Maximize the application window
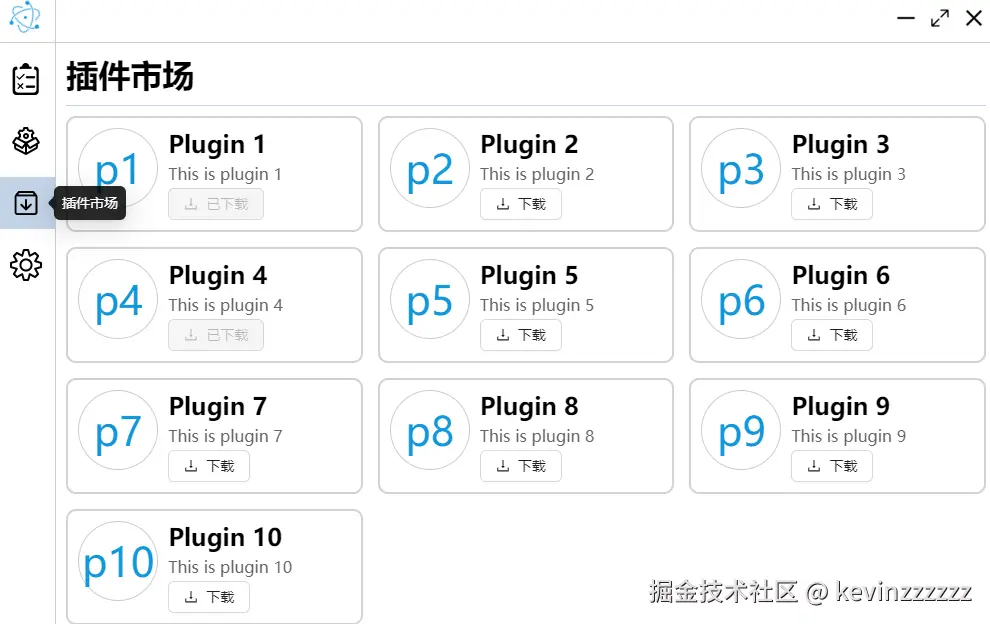Viewport: 990px width, 624px height. pos(940,18)
